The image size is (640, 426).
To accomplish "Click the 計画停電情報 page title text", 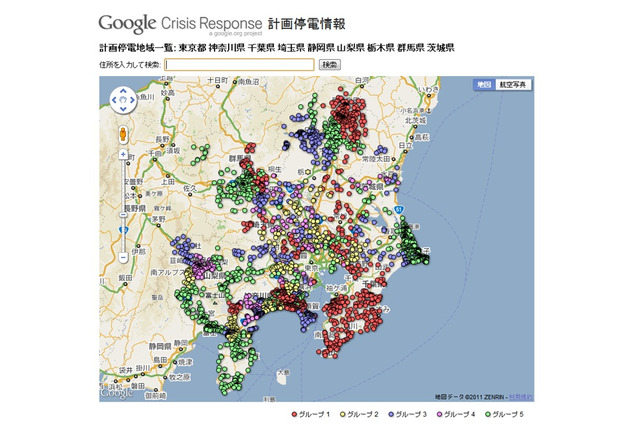I will 307,24.
